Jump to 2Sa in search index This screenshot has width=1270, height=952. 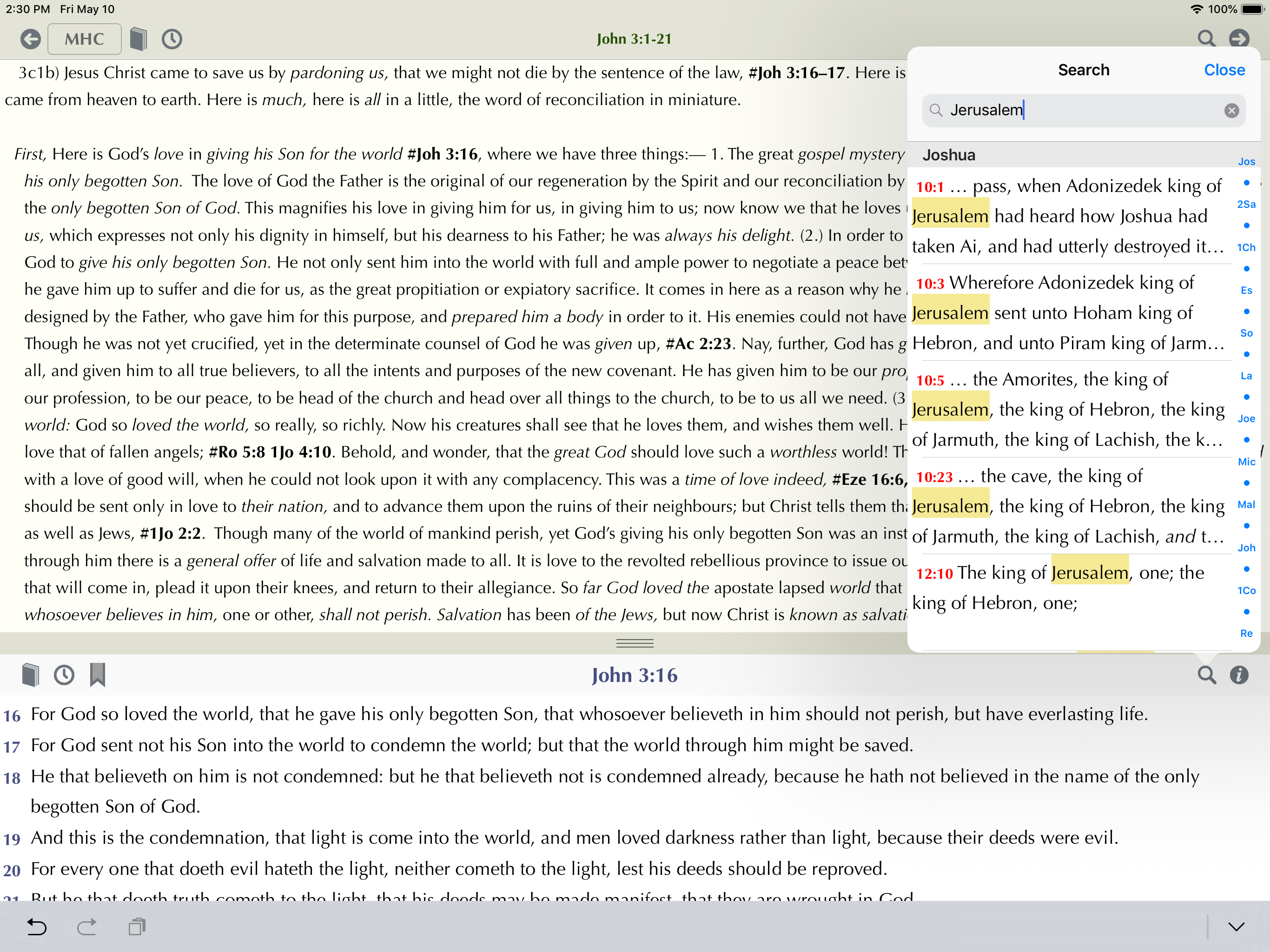(x=1246, y=205)
